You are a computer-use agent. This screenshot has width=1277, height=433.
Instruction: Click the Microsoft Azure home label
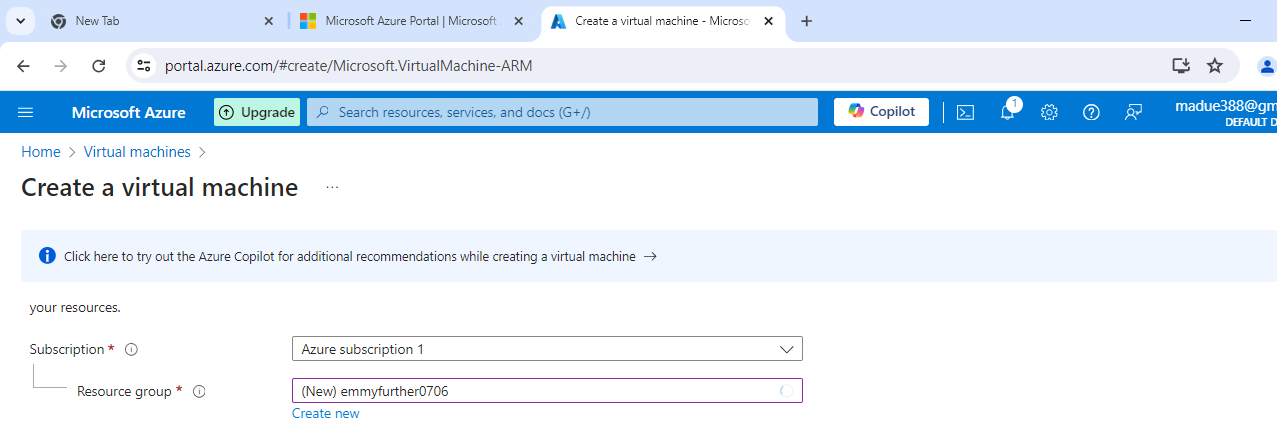click(x=128, y=112)
